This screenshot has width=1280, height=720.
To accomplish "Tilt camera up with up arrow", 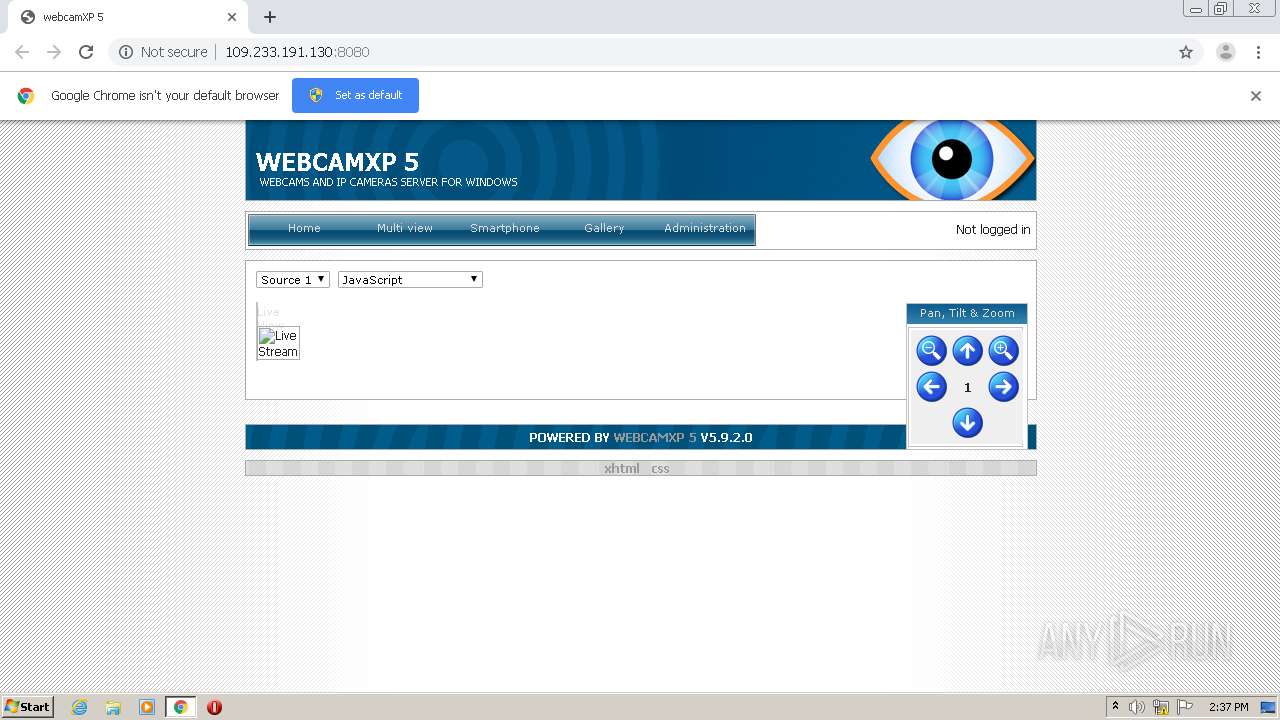I will point(967,351).
